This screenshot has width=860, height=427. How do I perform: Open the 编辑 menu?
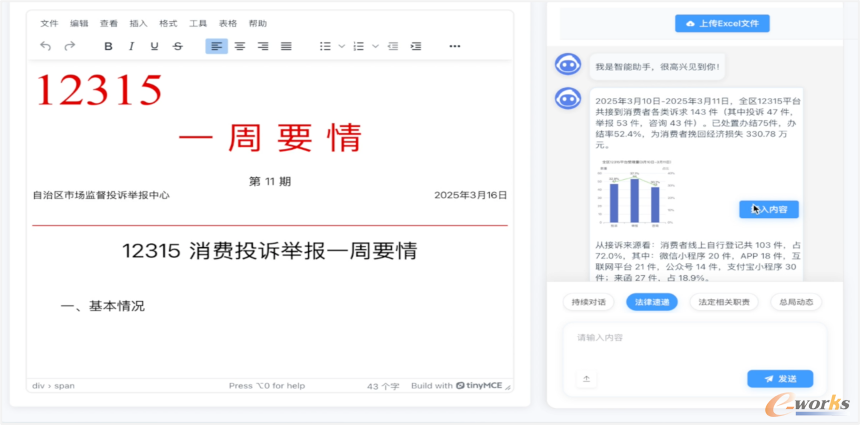pos(79,24)
